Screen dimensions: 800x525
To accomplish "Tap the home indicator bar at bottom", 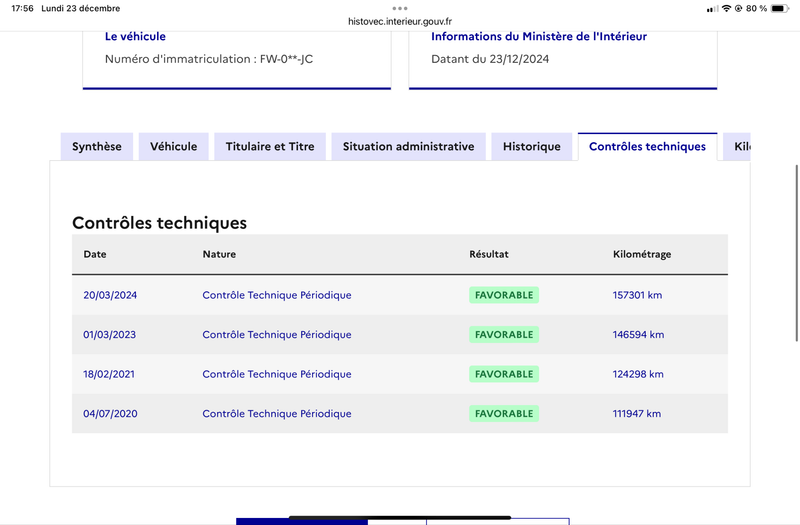I will tap(400, 517).
